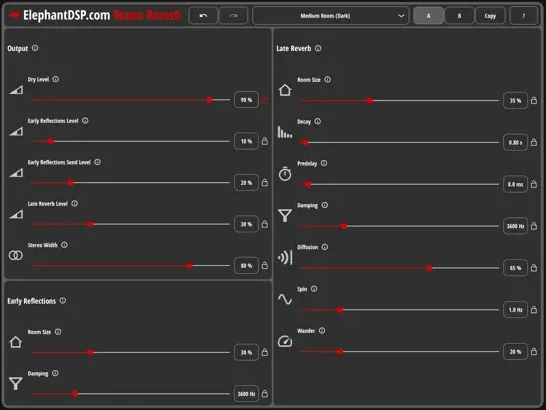Click the Dry Level slider handle
The height and width of the screenshot is (410, 546).
pos(210,100)
